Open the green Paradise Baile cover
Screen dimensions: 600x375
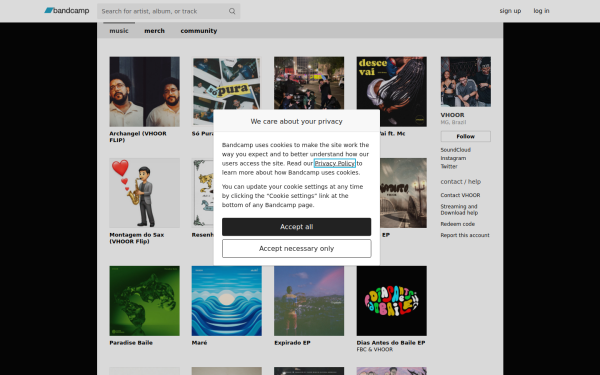tap(144, 301)
